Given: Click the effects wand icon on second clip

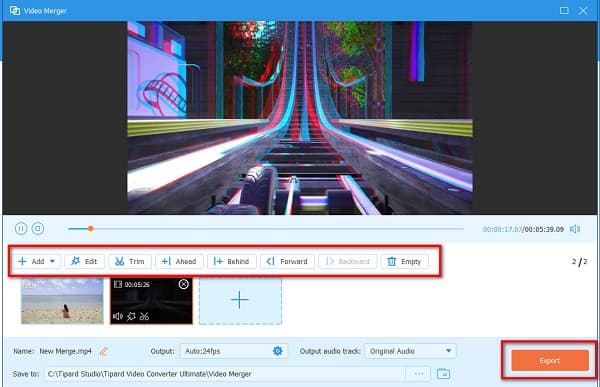Looking at the screenshot, I should (131, 316).
